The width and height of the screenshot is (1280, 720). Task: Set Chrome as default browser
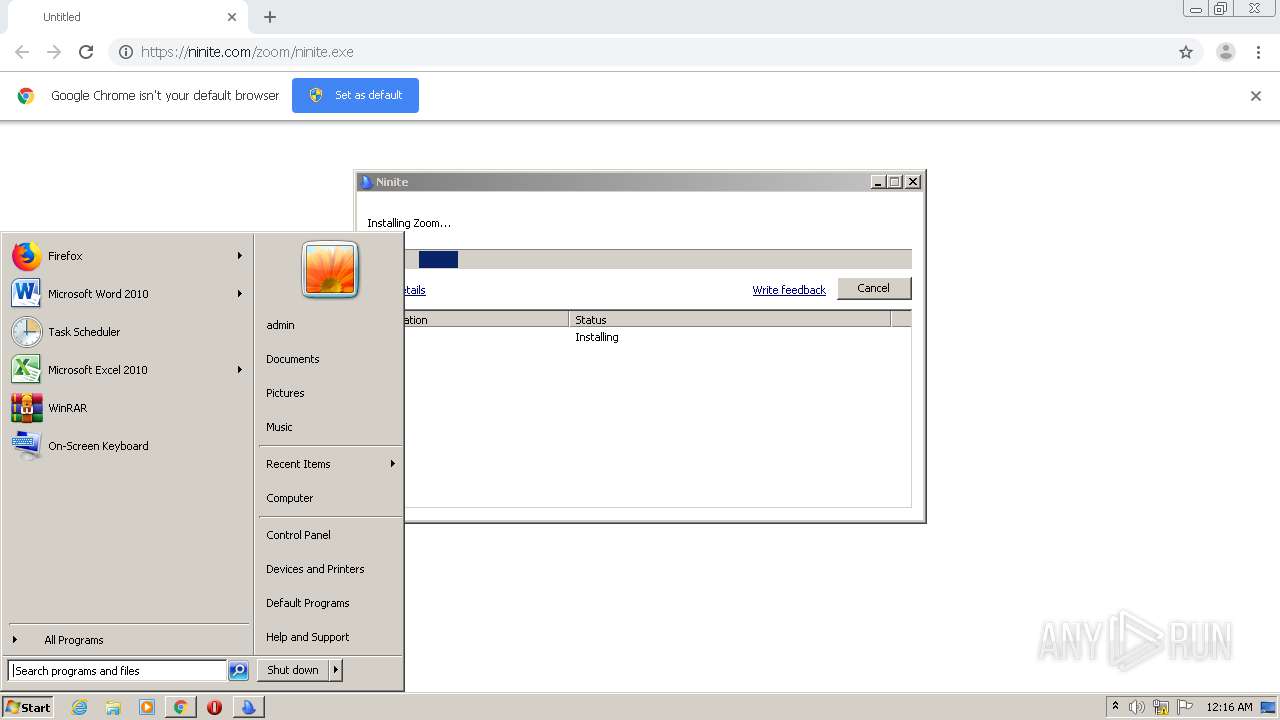coord(355,95)
